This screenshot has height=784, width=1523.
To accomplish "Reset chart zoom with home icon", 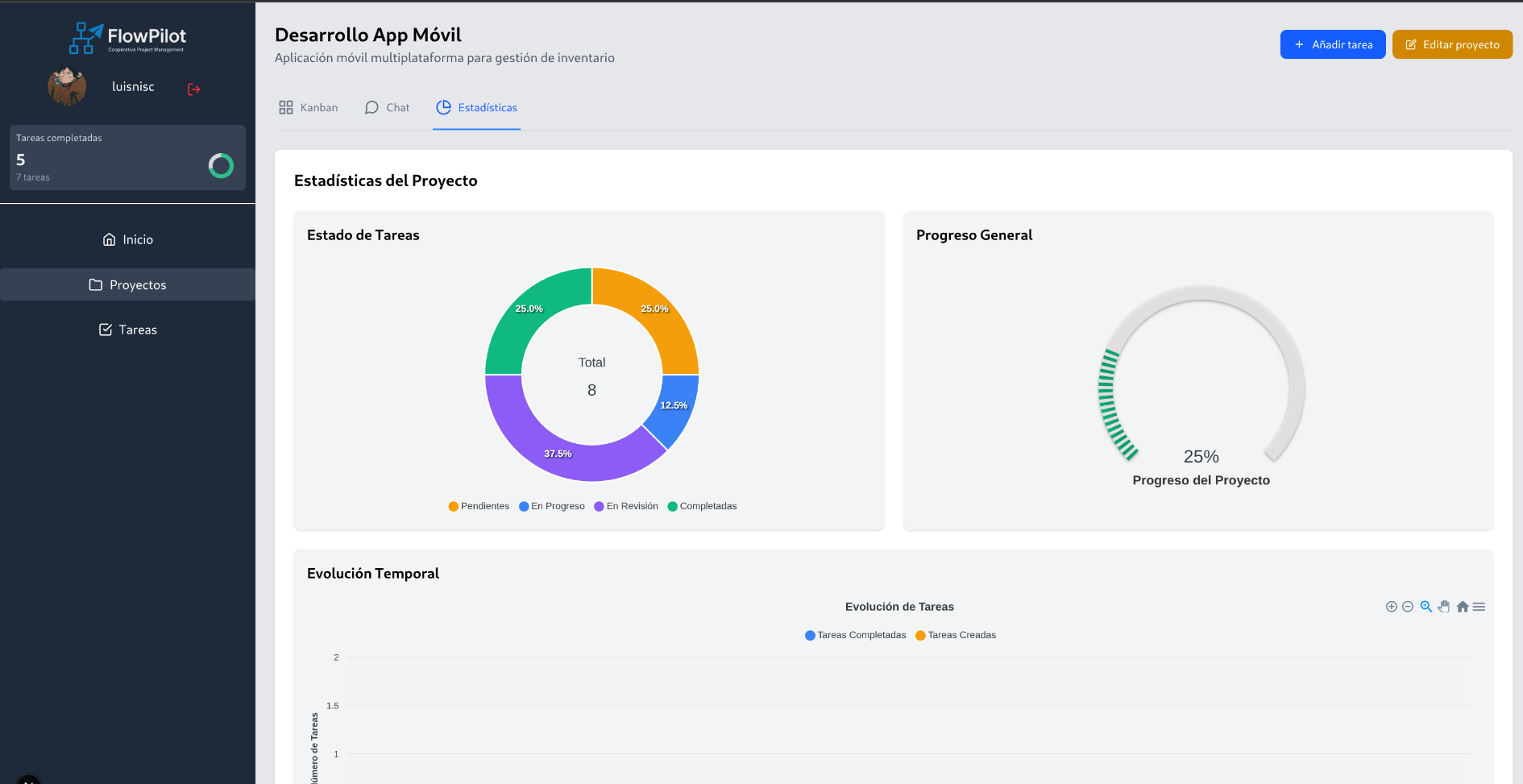I will point(1462,607).
